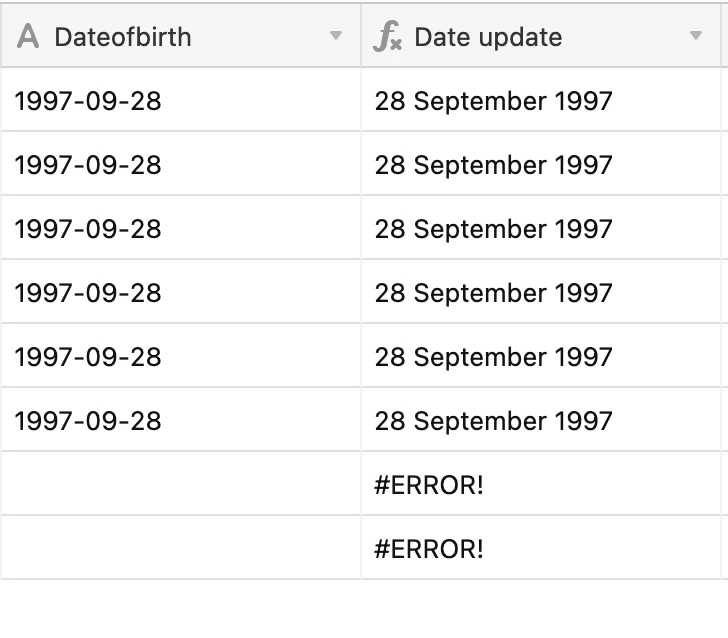Select the second row's Dateofbirth cell
This screenshot has height=638, width=728.
(88, 165)
